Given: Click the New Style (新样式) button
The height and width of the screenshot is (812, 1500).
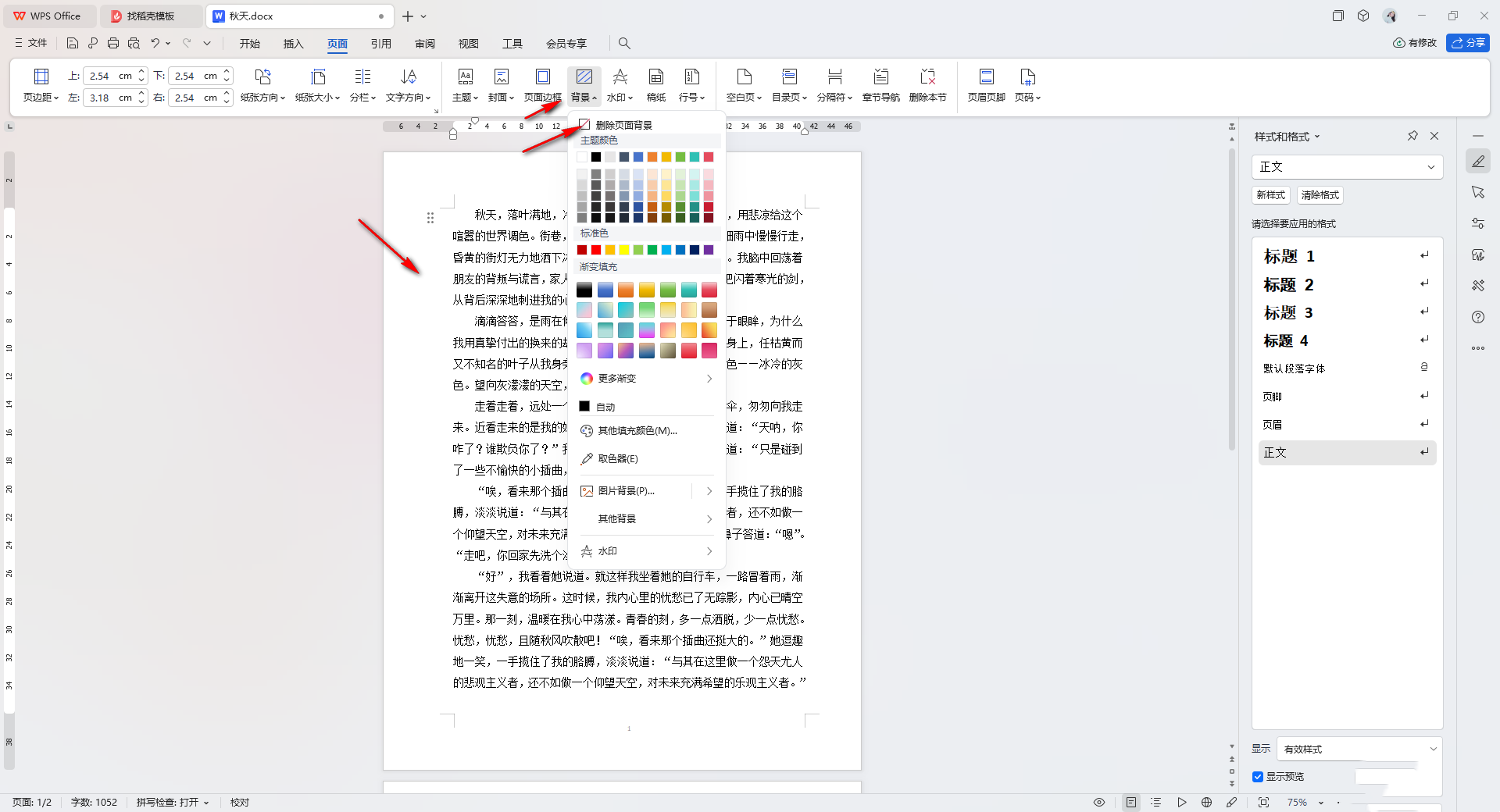Looking at the screenshot, I should (x=1270, y=195).
